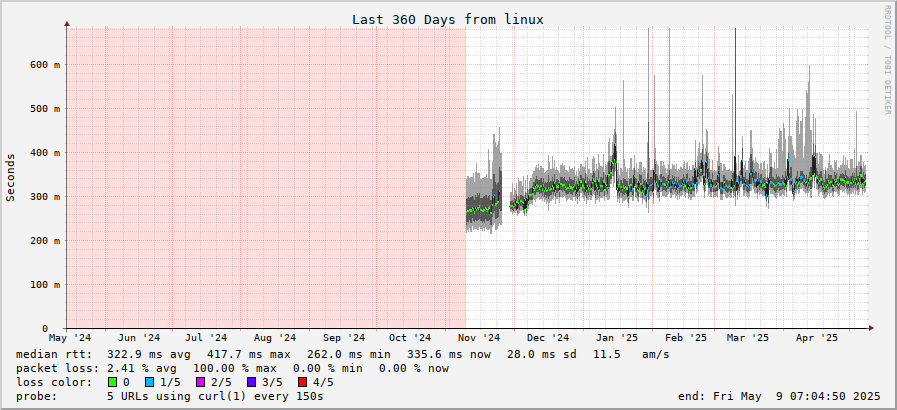The width and height of the screenshot is (897, 410).
Task: Click the '335.6 ms now' value
Action: 448,355
